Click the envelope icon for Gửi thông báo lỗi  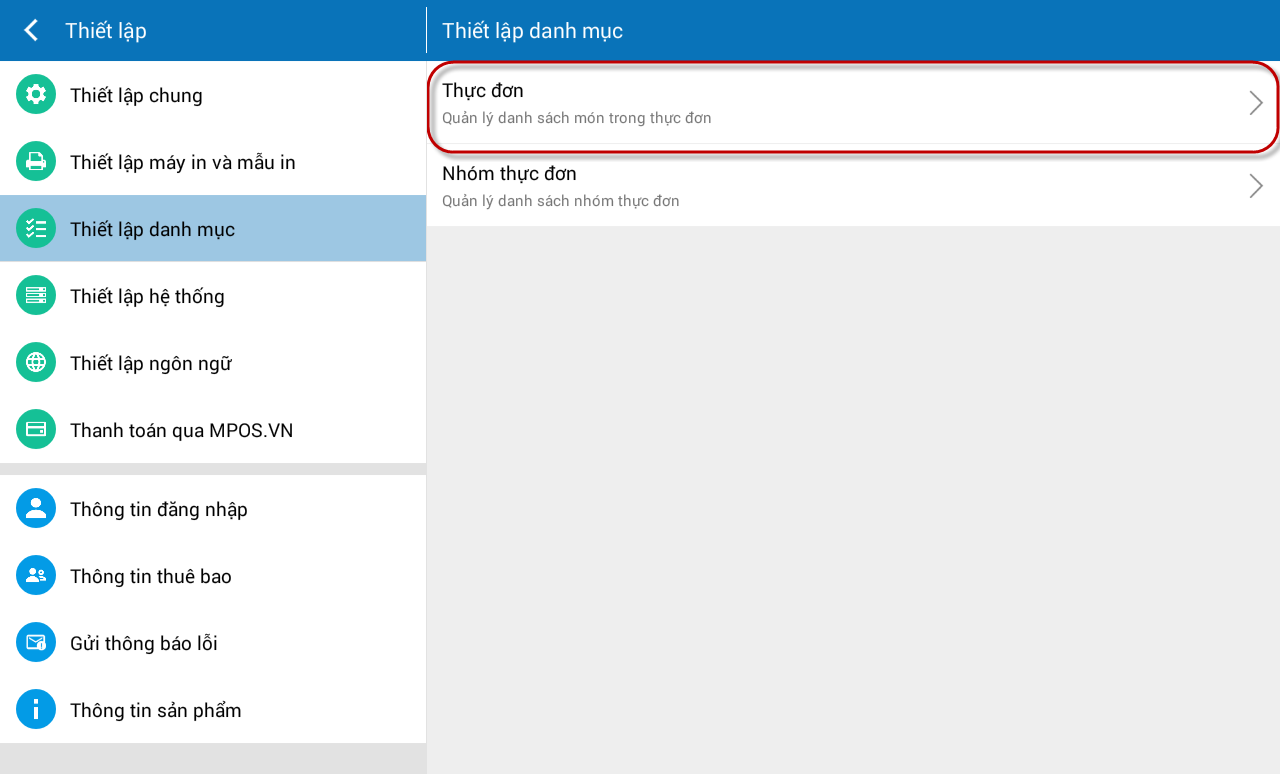click(x=36, y=643)
